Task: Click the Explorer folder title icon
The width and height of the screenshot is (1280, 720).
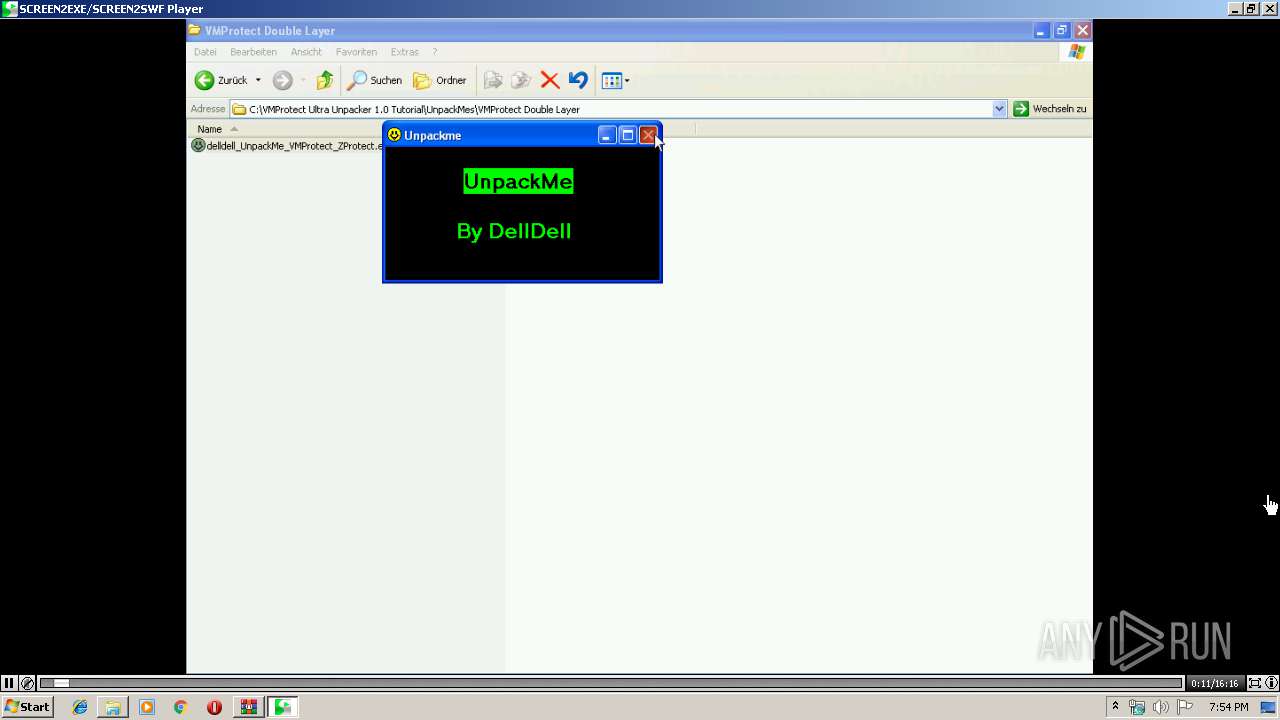Action: pyautogui.click(x=194, y=31)
